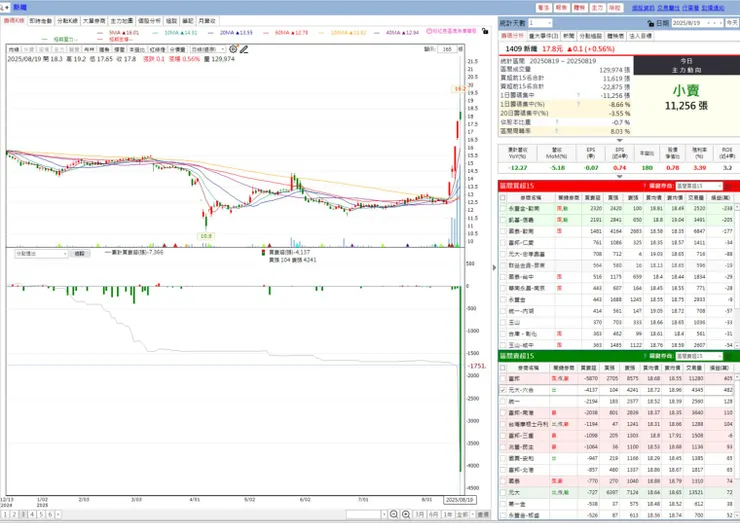This screenshot has height=523, width=740.
Task: Open the 關鍵券商 dropdown in 賣超15 header
Action: tap(698, 356)
